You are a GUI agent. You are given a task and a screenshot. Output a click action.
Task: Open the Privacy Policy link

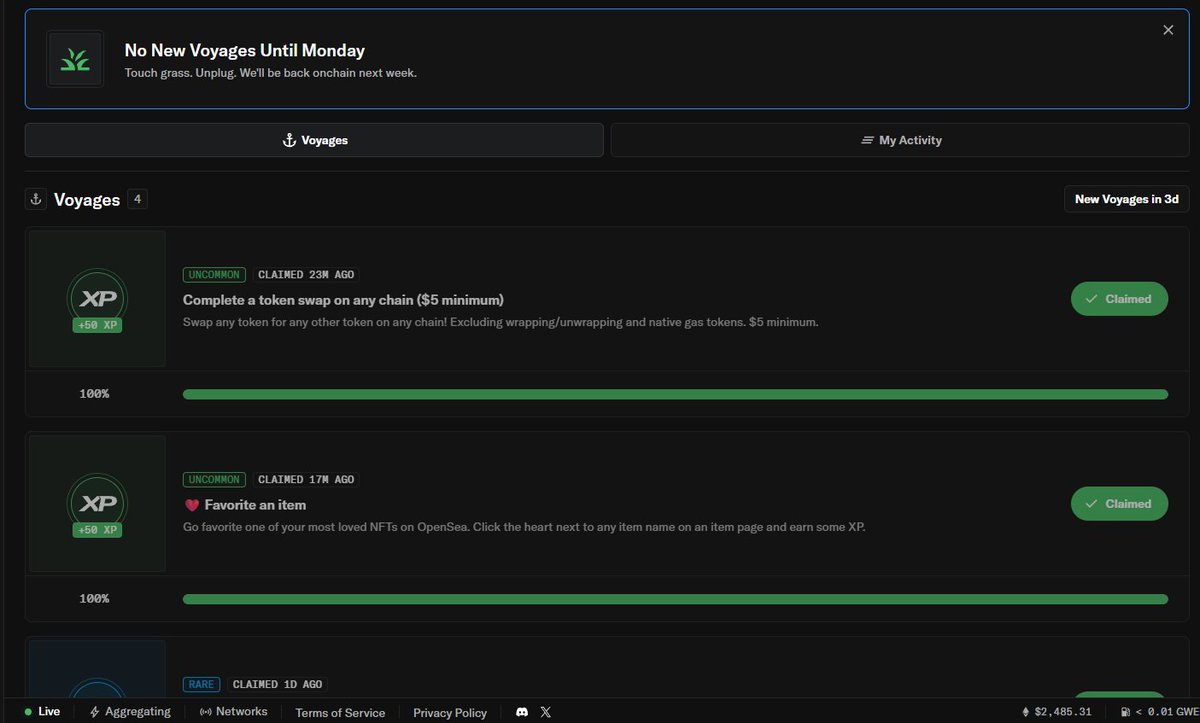click(450, 713)
